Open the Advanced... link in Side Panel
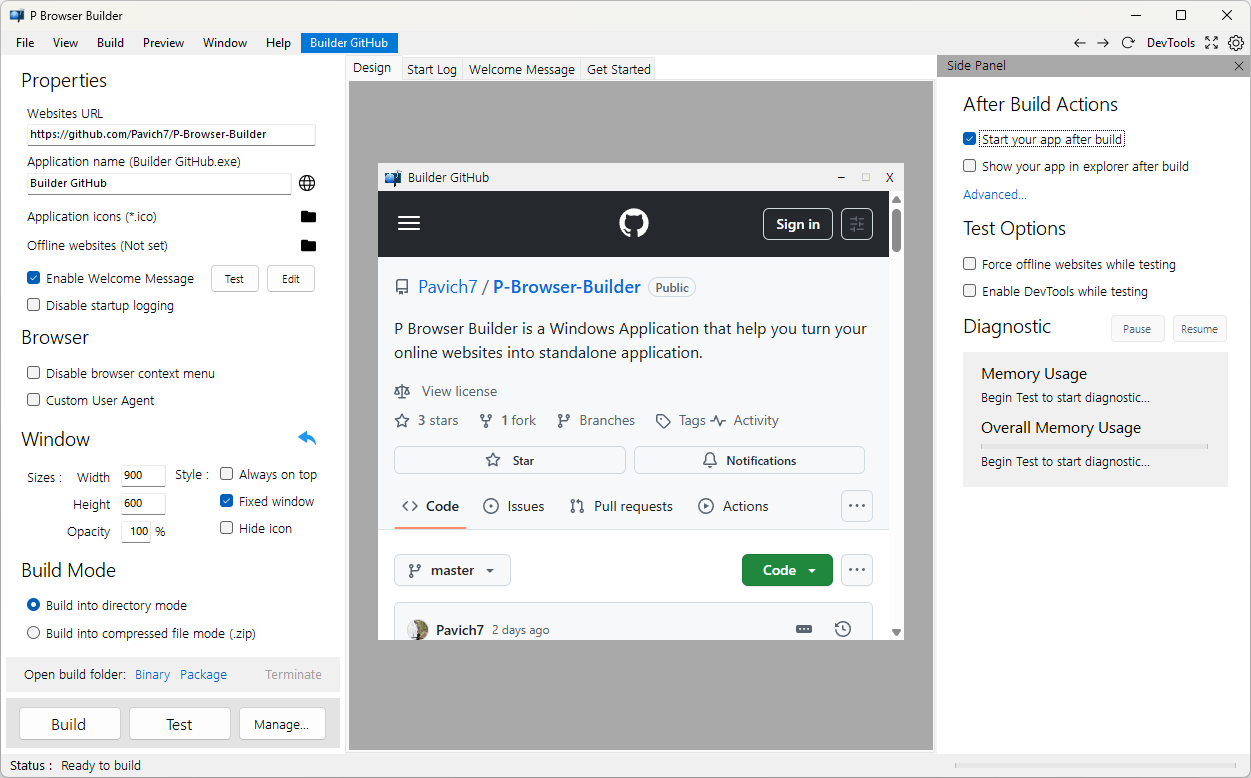Screen dimensions: 1251x778 pyautogui.click(x=995, y=194)
